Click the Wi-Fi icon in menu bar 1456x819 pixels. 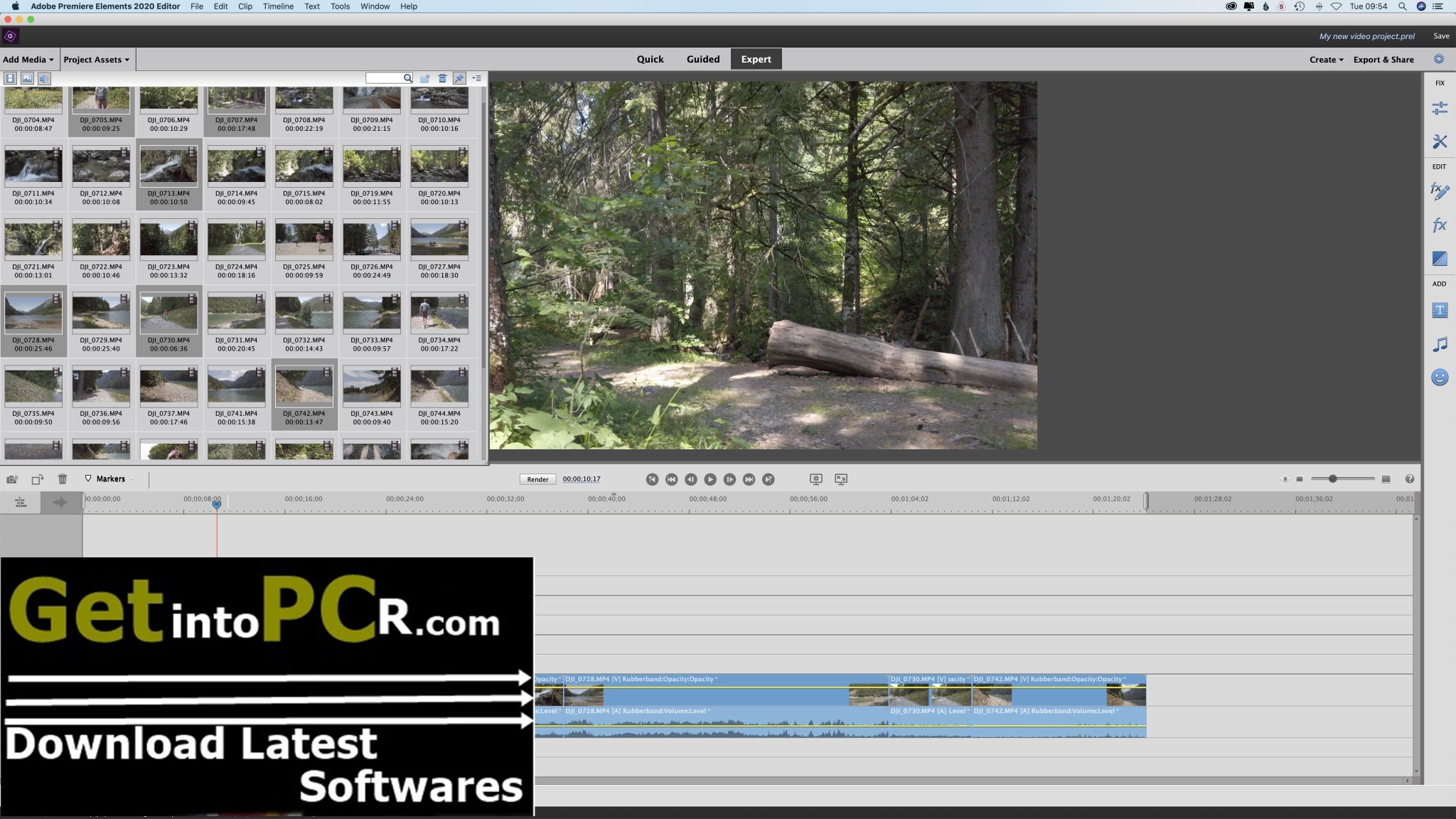coord(1336,6)
